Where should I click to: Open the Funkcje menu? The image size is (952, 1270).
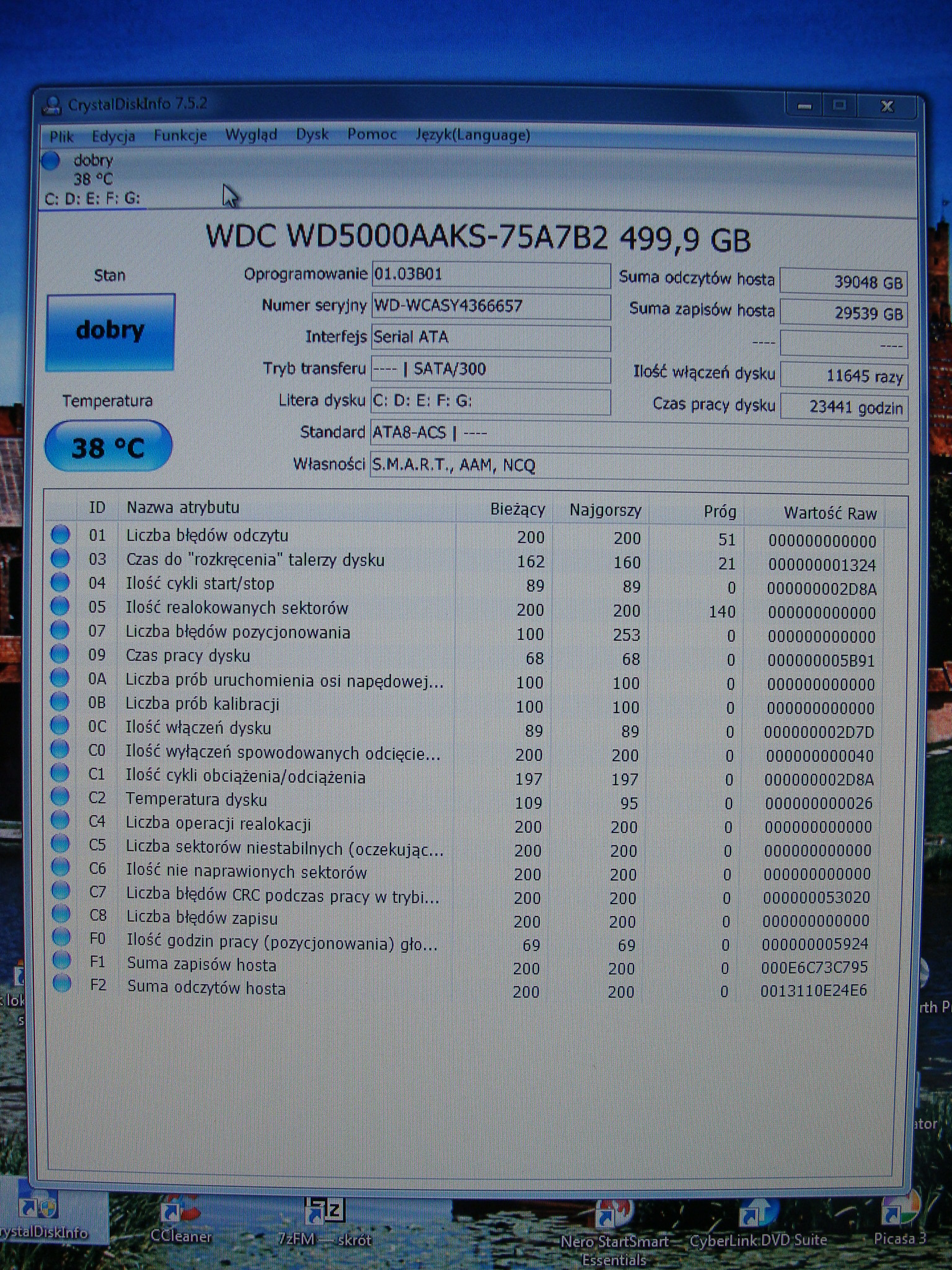(x=180, y=136)
